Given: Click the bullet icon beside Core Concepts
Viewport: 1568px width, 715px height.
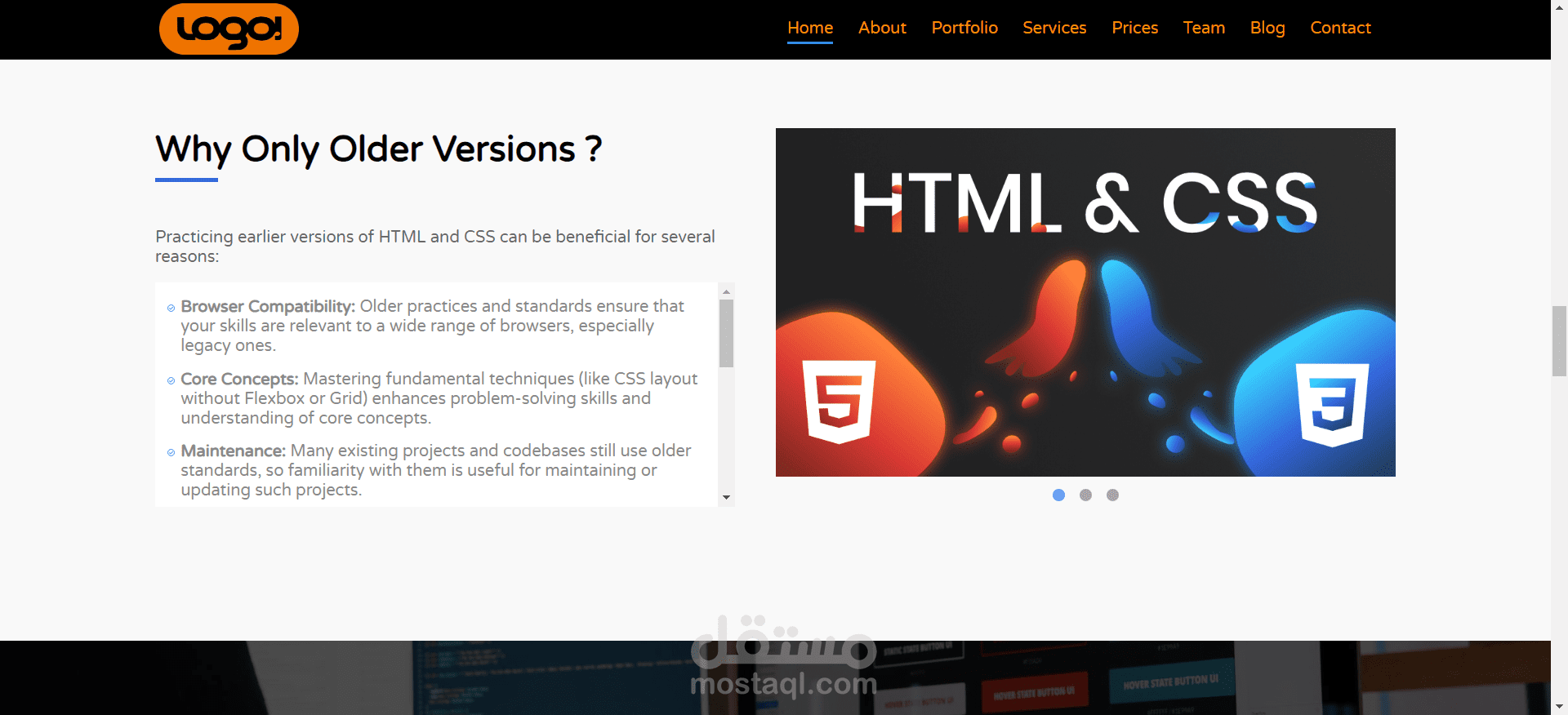Looking at the screenshot, I should (x=171, y=380).
